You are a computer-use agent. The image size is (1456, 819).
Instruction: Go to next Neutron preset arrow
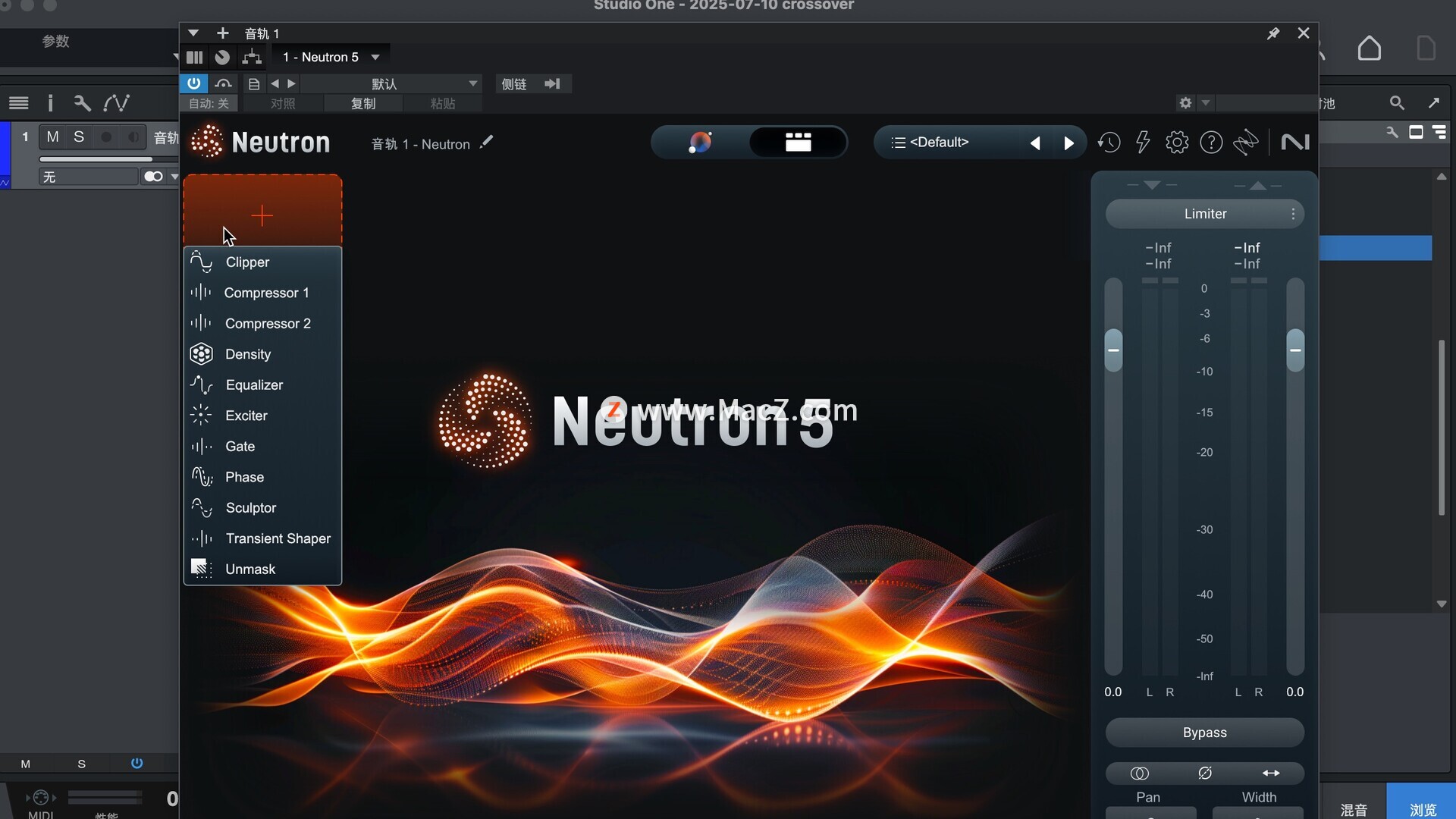(1068, 143)
